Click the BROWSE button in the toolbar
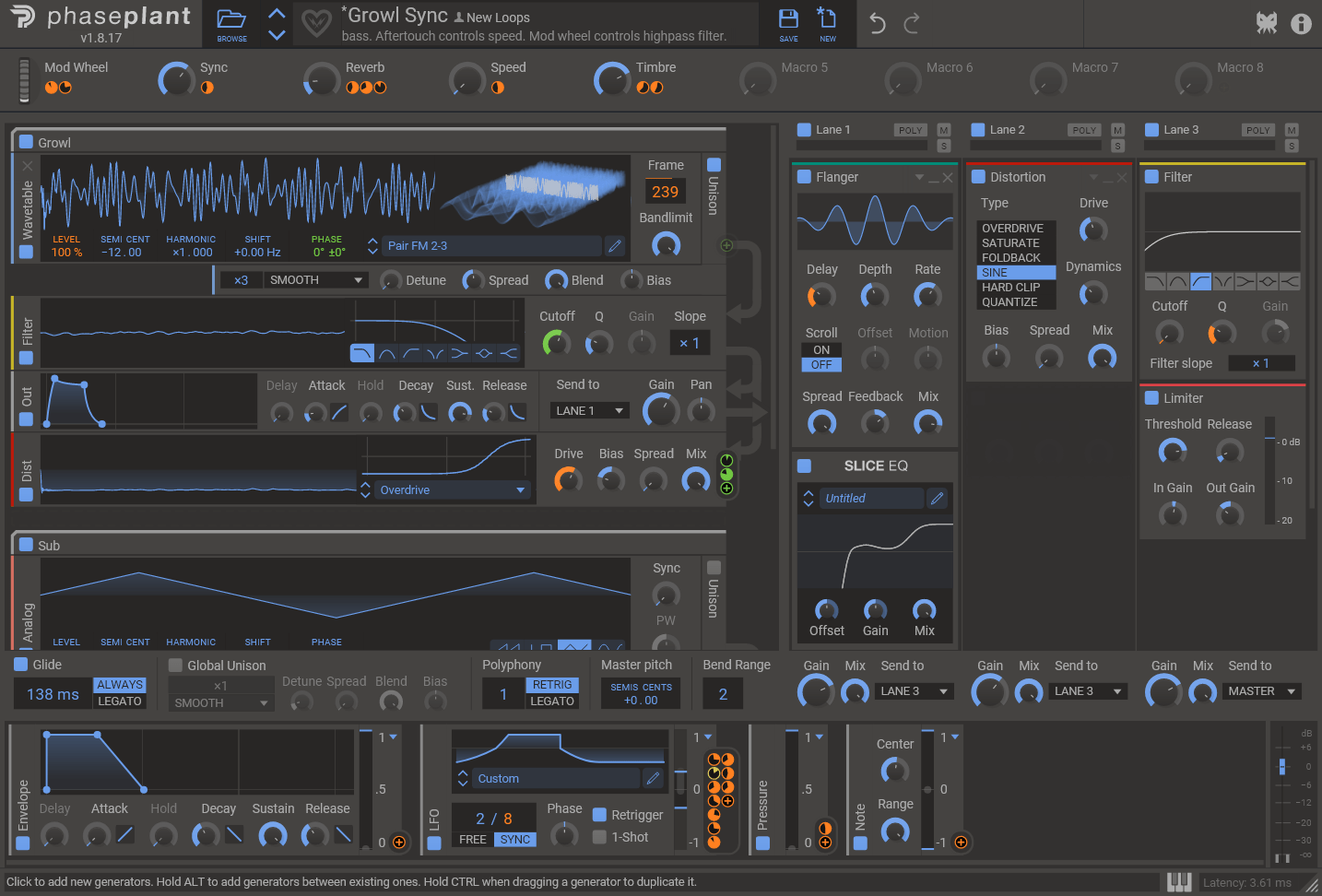Screen dimensions: 1322x896 tap(232, 24)
